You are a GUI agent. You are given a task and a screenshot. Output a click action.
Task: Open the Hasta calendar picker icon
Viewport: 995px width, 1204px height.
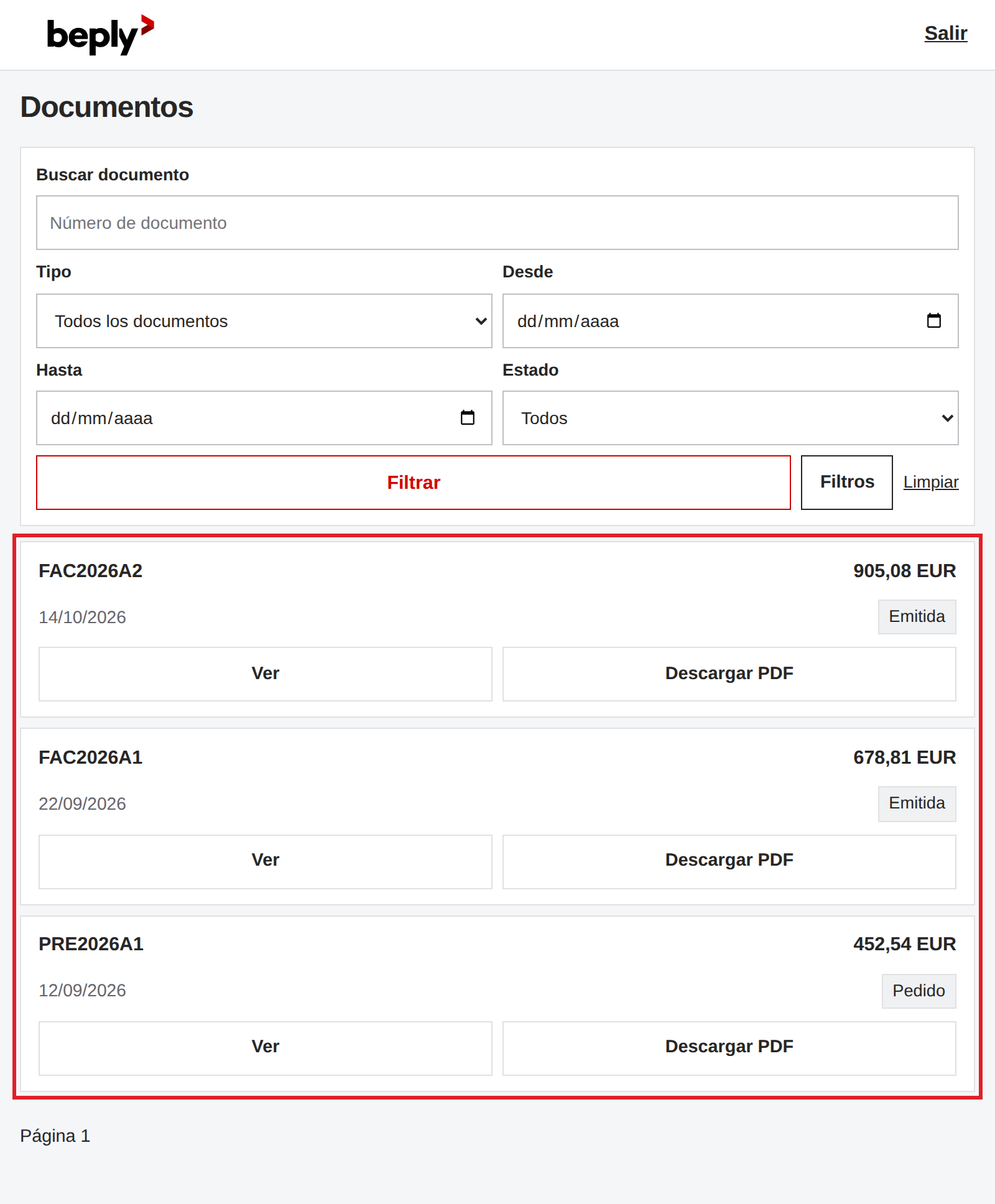point(467,418)
